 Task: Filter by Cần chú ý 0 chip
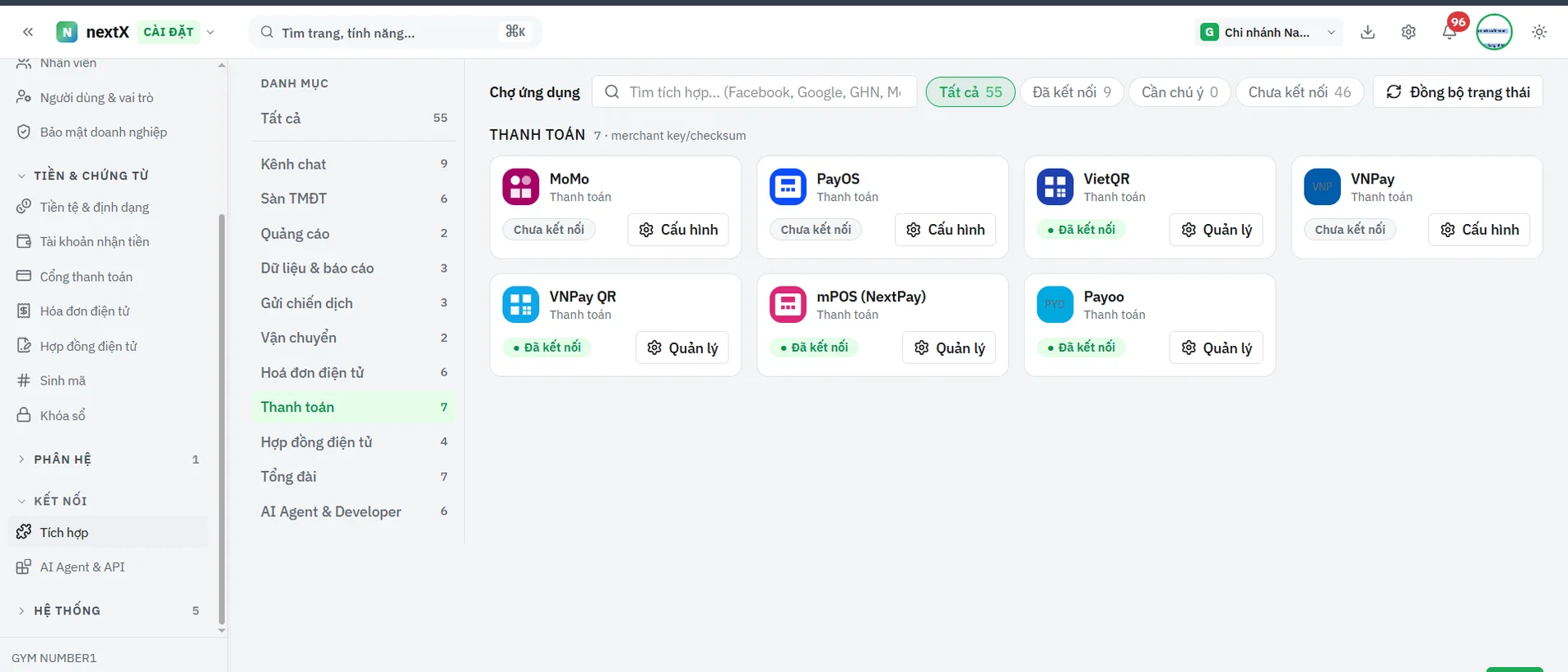(x=1179, y=92)
